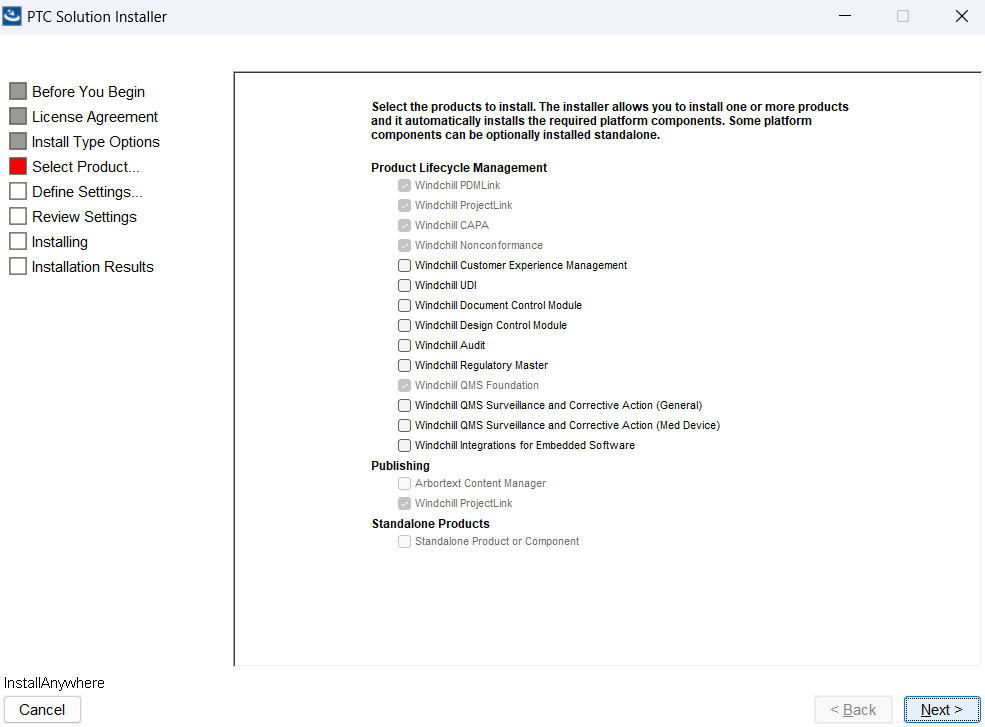The image size is (985, 727).
Task: Enable the Windchill UDI checkbox
Action: coord(405,286)
